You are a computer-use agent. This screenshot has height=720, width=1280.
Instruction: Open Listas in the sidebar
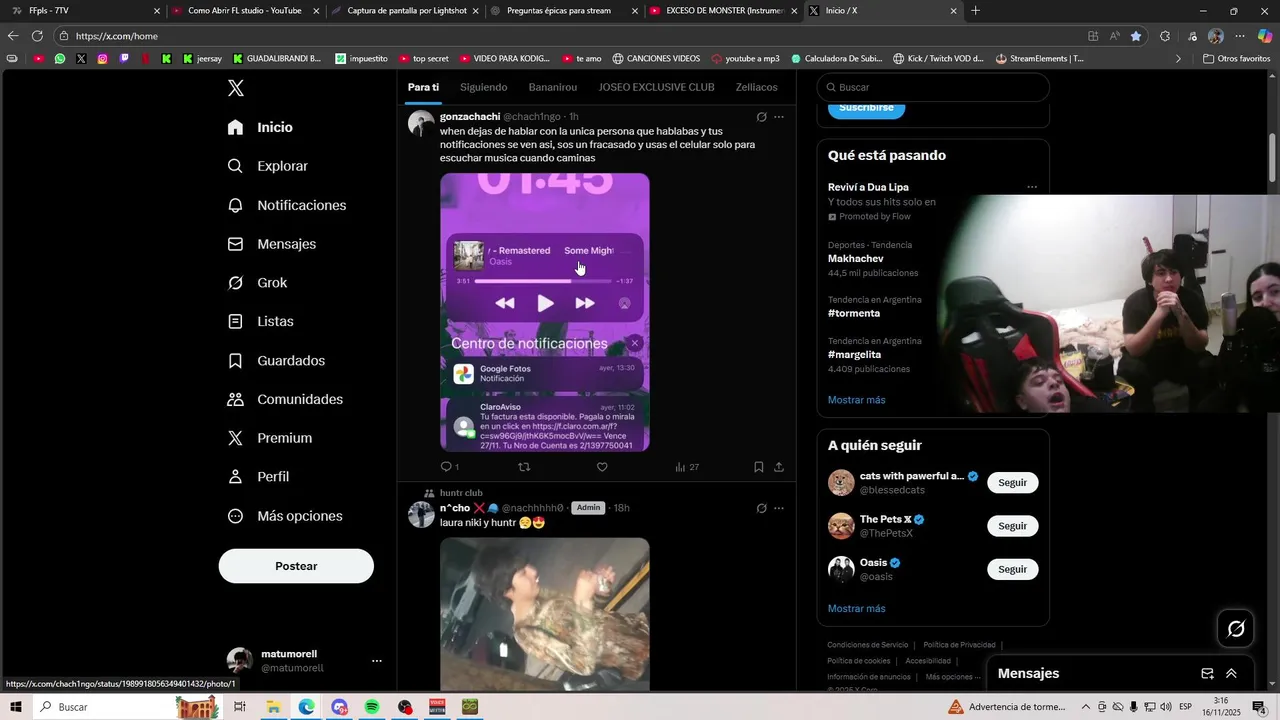pyautogui.click(x=260, y=322)
